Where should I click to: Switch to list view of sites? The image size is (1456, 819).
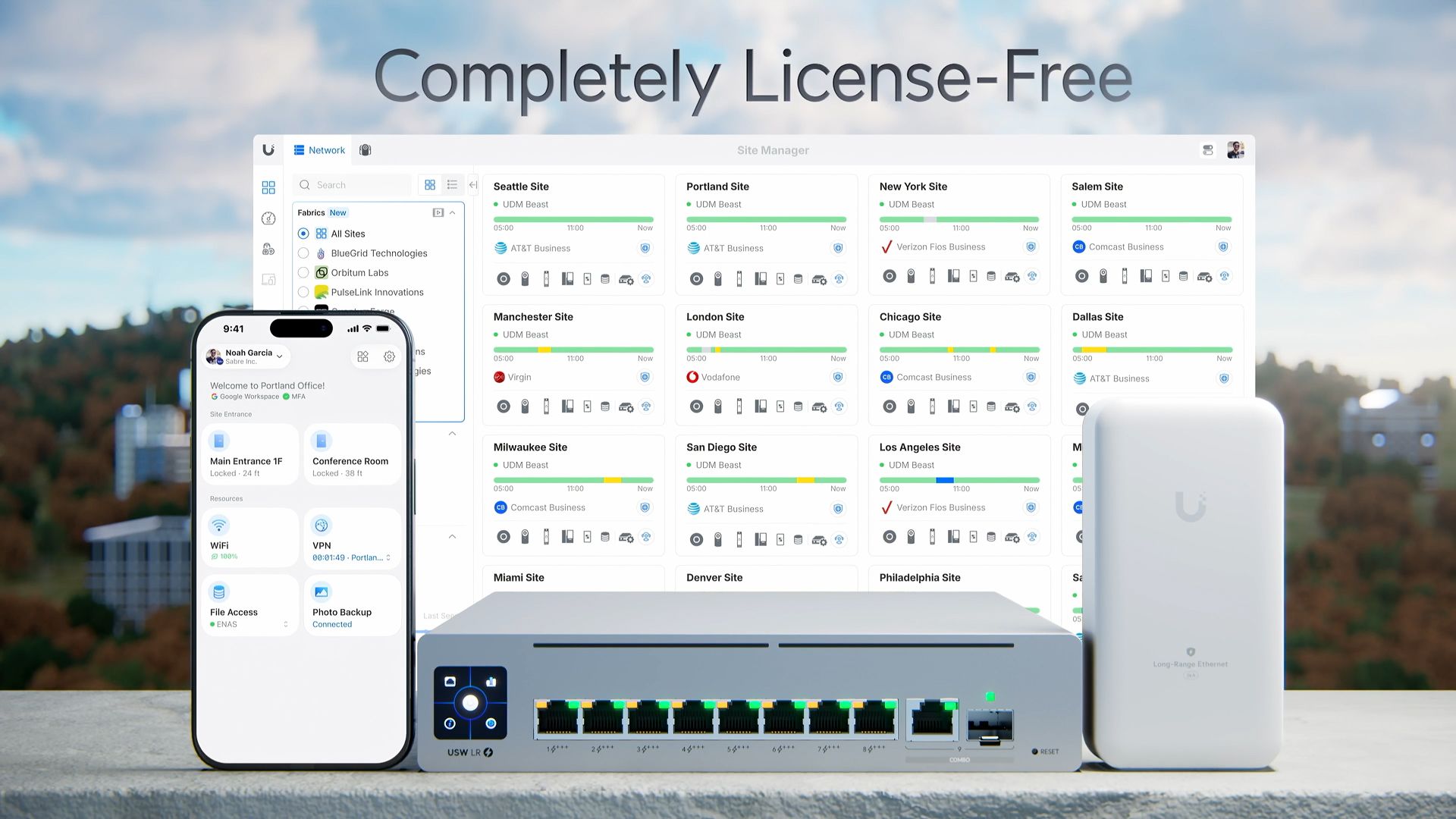click(x=452, y=185)
